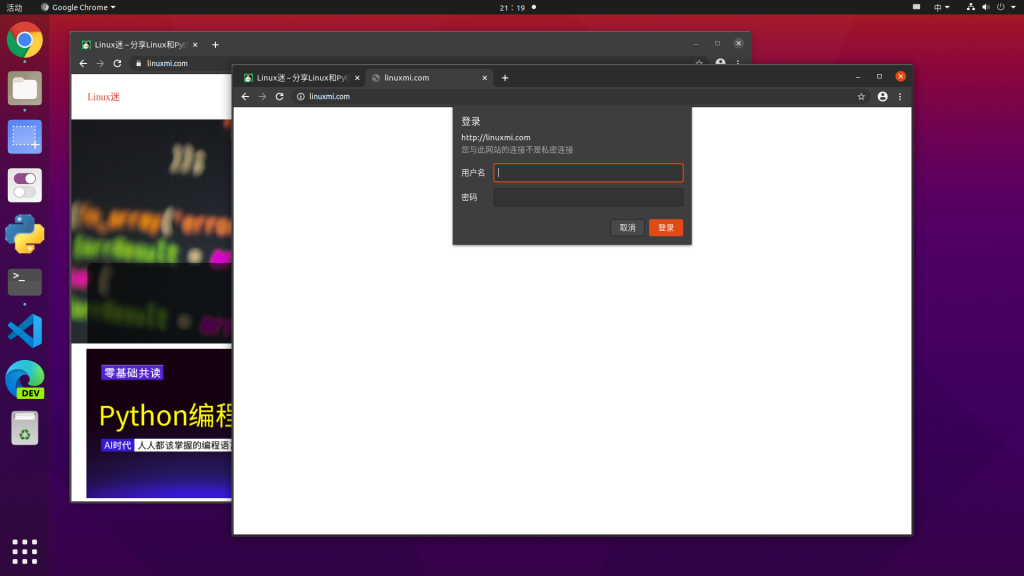The image size is (1024, 576).
Task: Open the Chrome profile avatar icon in front window
Action: tap(882, 97)
